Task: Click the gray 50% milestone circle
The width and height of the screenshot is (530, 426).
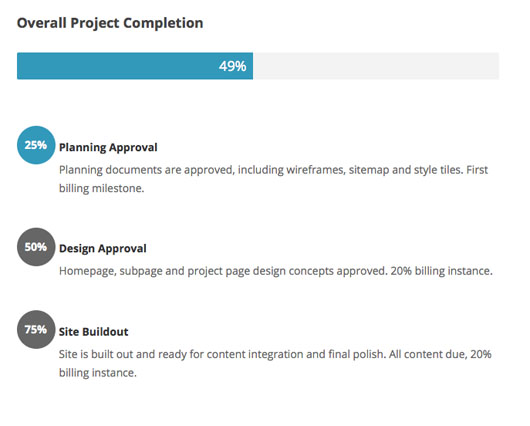Action: tap(36, 247)
